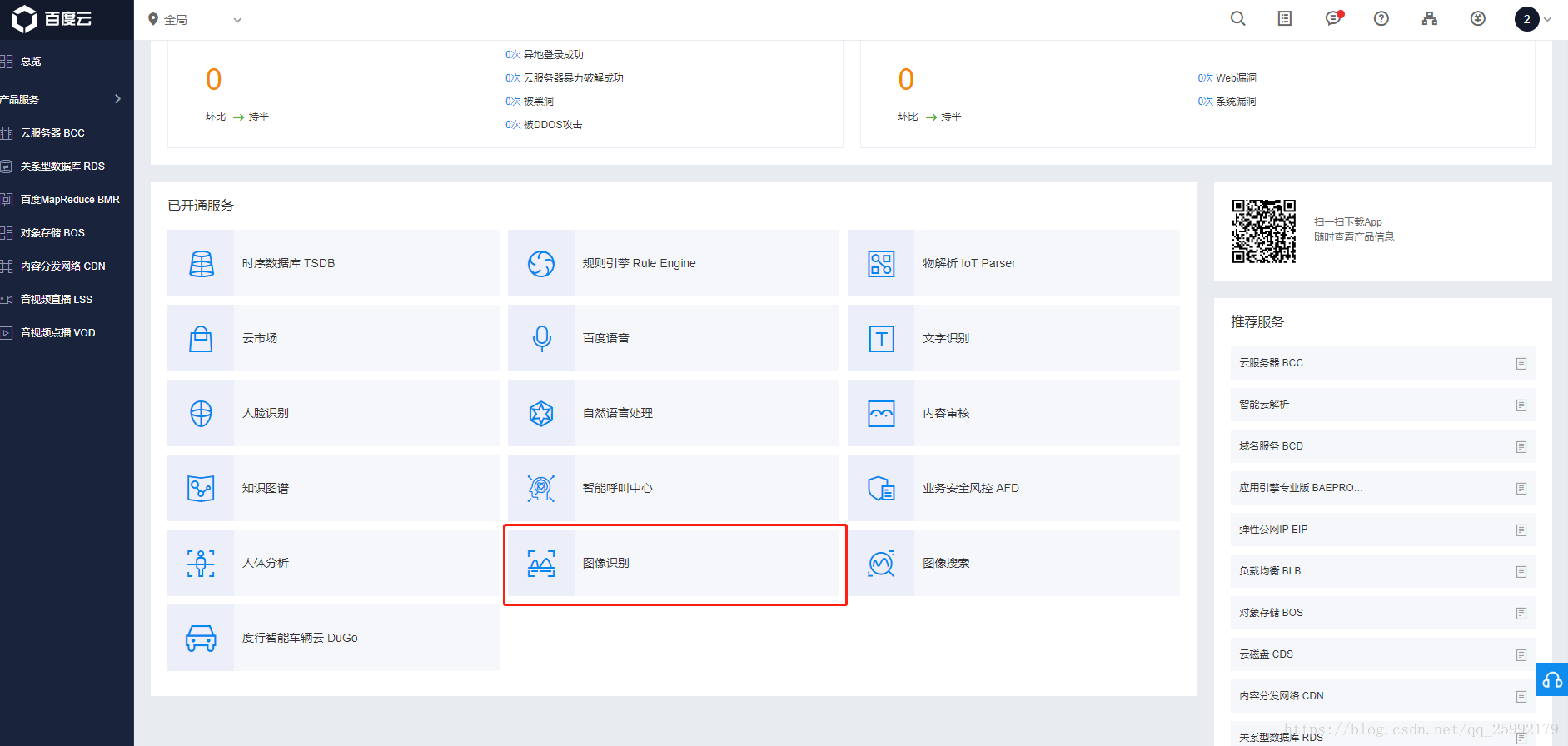Viewport: 1568px width, 746px height.
Task: Open the search icon in top bar
Action: pos(1238,18)
